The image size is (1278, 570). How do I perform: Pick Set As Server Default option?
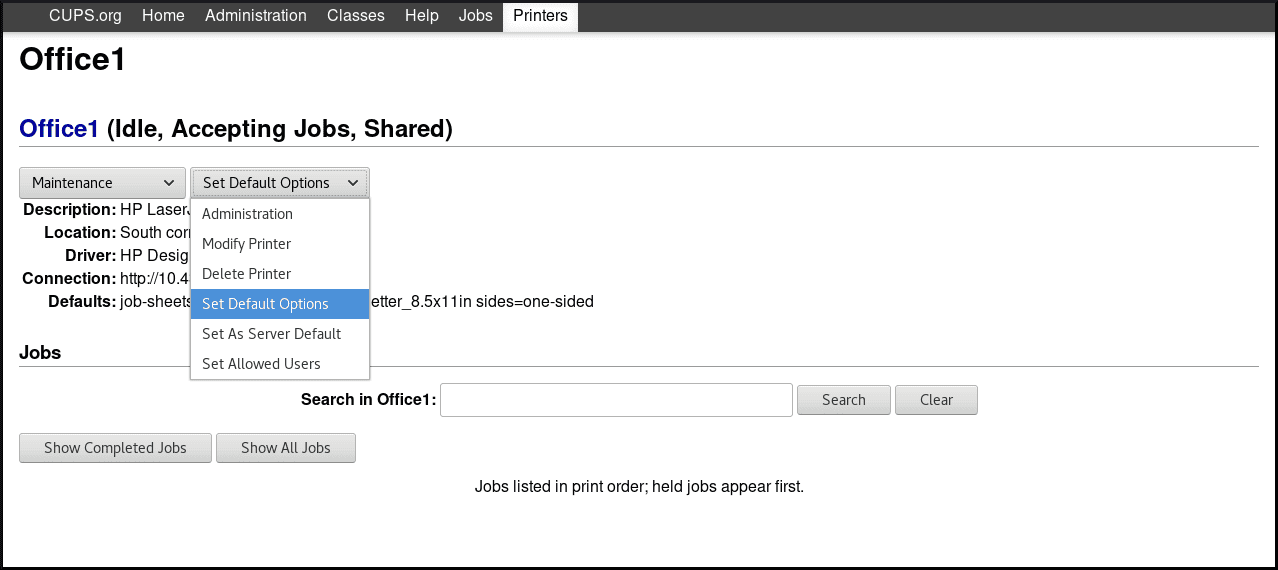[x=271, y=334]
